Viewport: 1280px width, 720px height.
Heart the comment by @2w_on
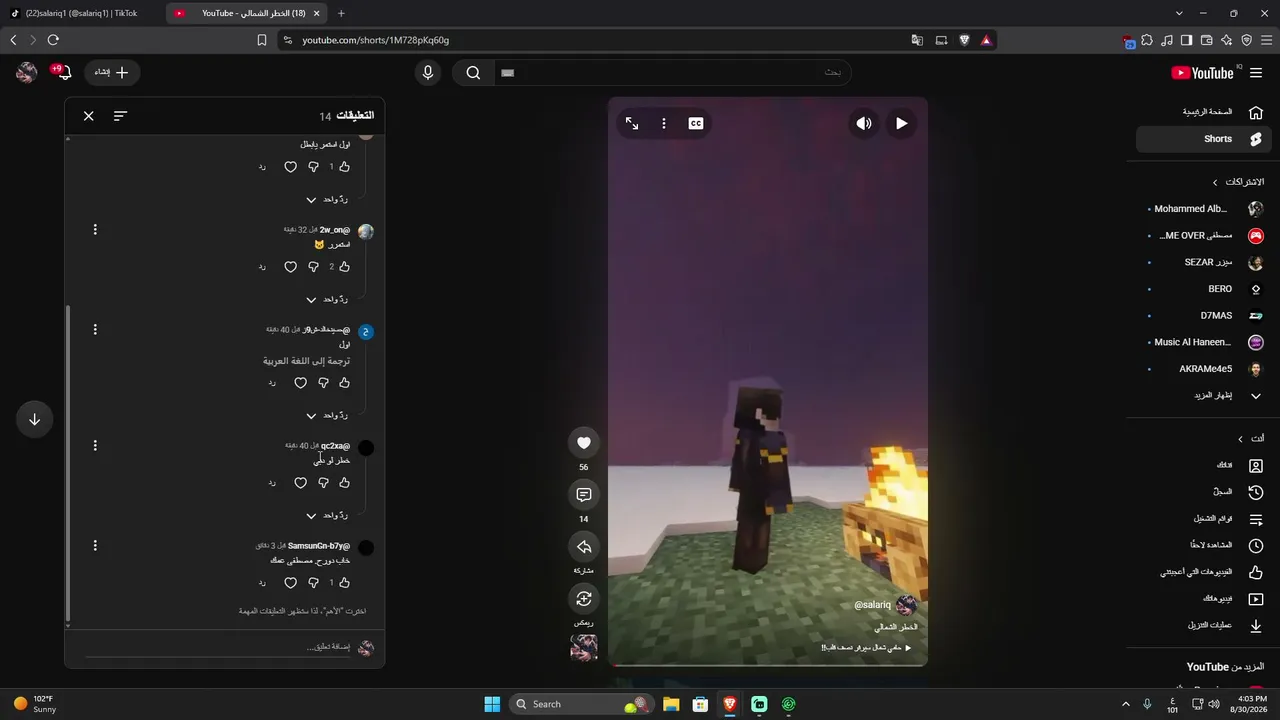[x=291, y=267]
